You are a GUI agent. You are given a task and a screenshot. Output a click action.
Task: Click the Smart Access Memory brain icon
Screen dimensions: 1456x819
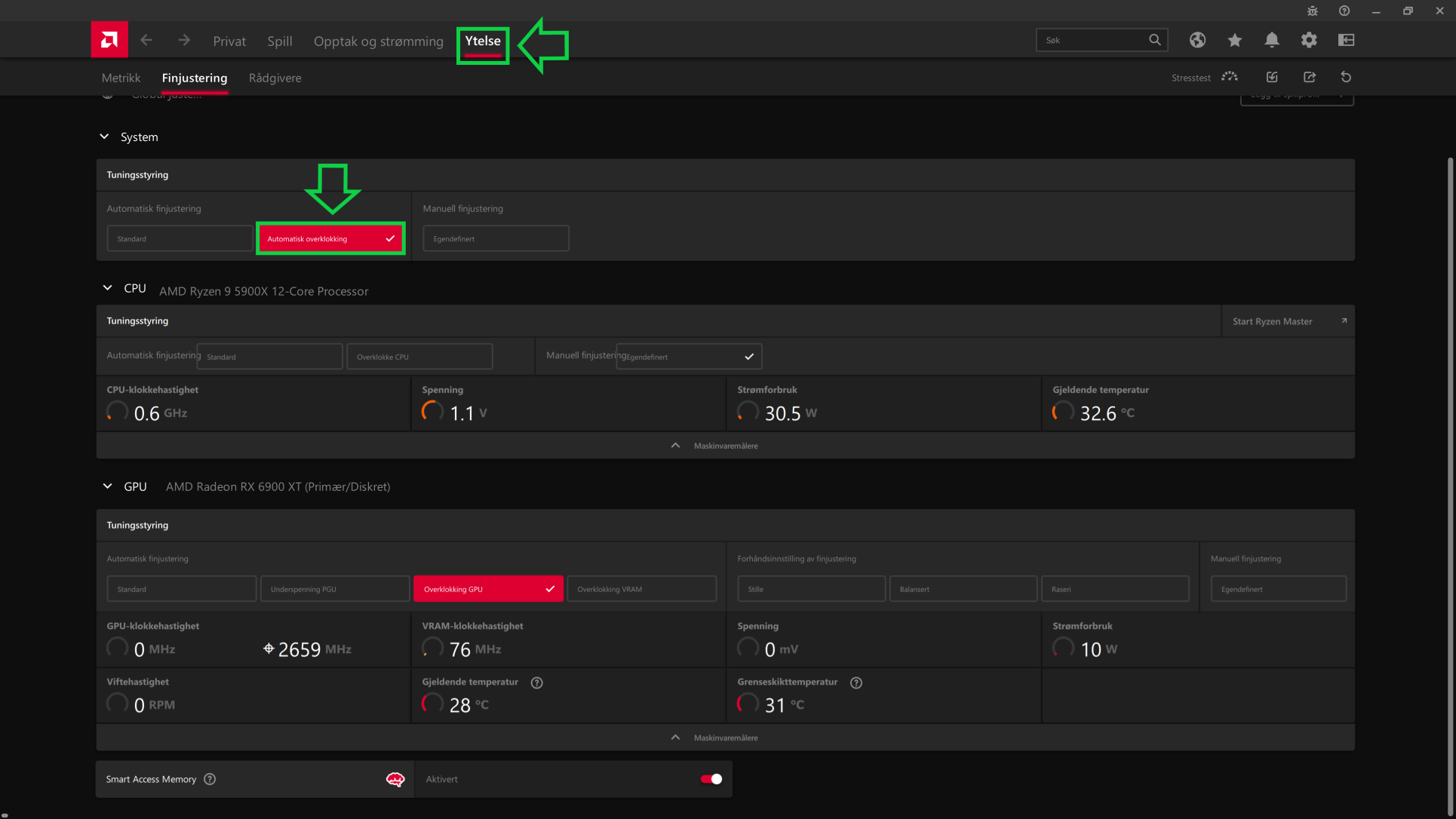395,779
